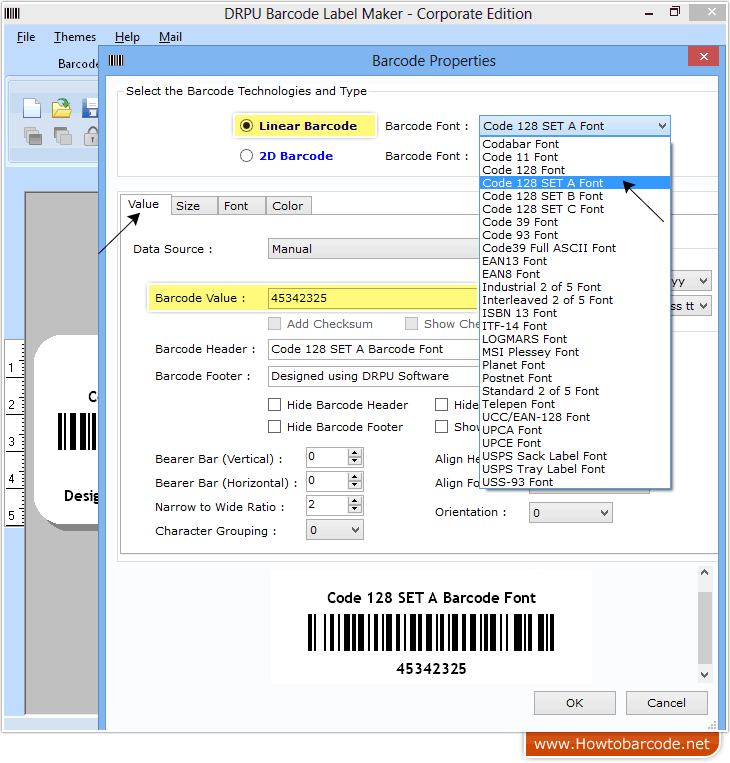The width and height of the screenshot is (730, 763).
Task: Choose EAN13 Font from the list
Action: (x=575, y=261)
